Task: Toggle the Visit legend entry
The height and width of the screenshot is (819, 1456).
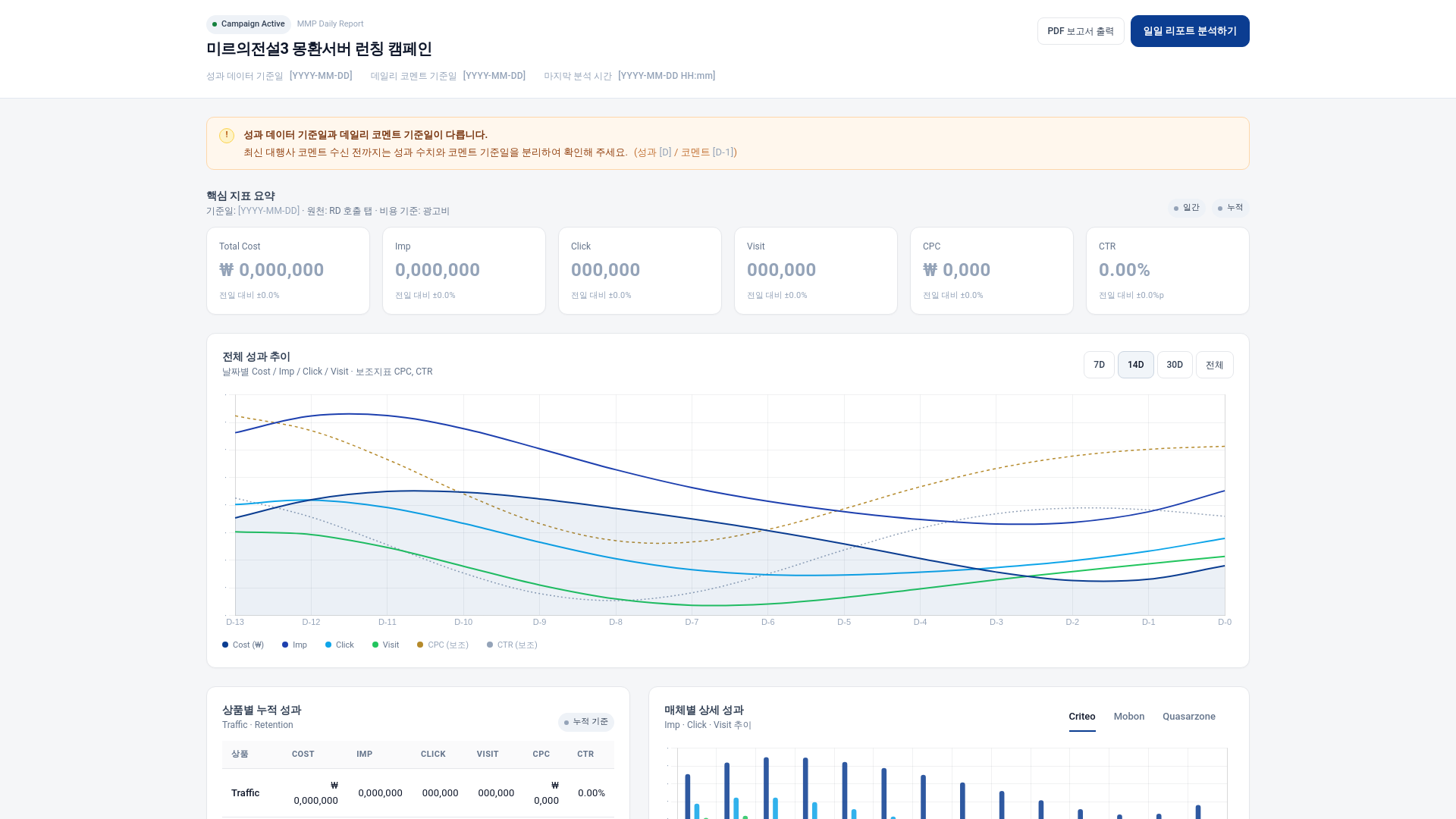Action: pyautogui.click(x=385, y=645)
